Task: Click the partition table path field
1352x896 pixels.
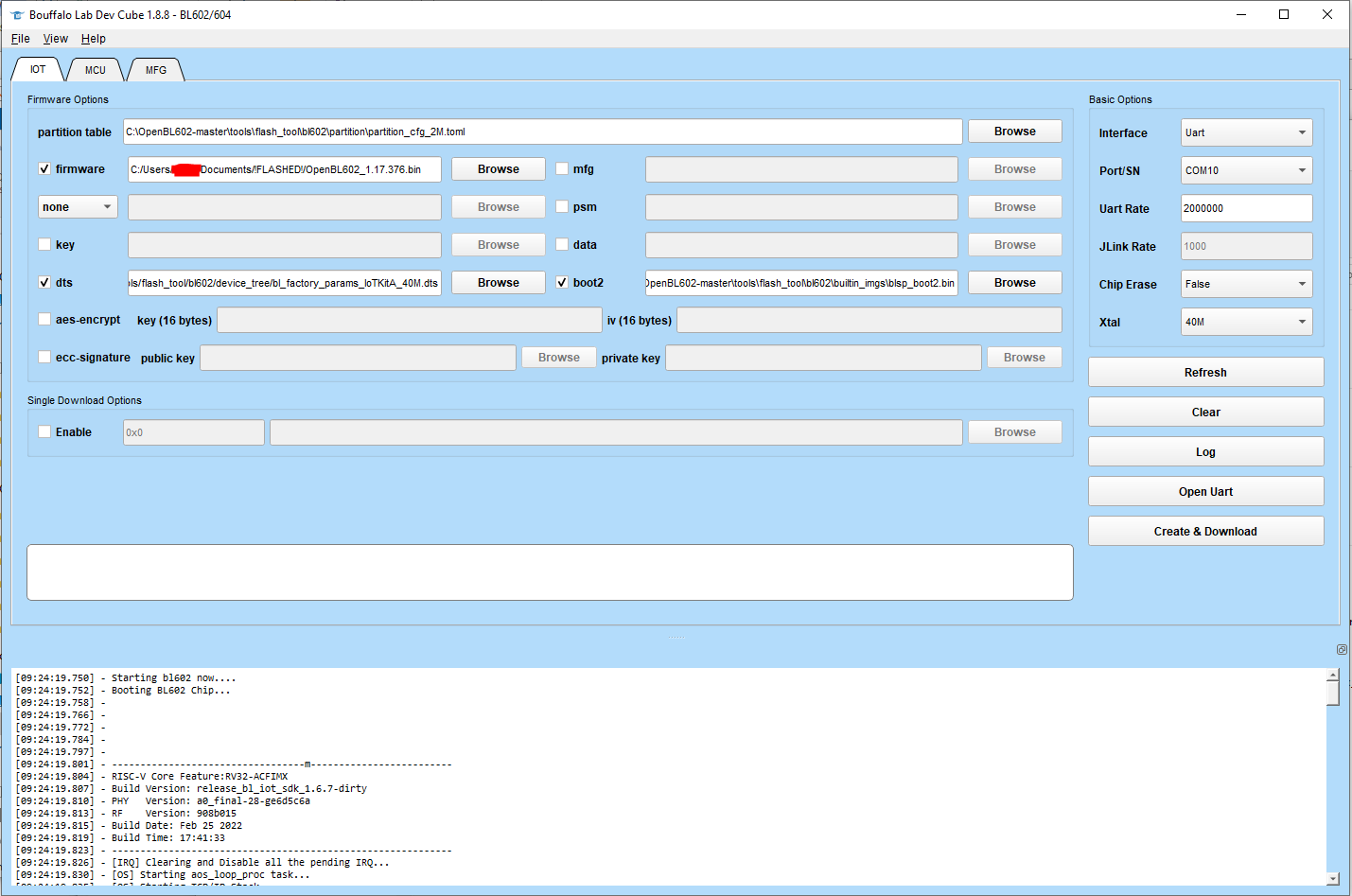Action: [543, 132]
